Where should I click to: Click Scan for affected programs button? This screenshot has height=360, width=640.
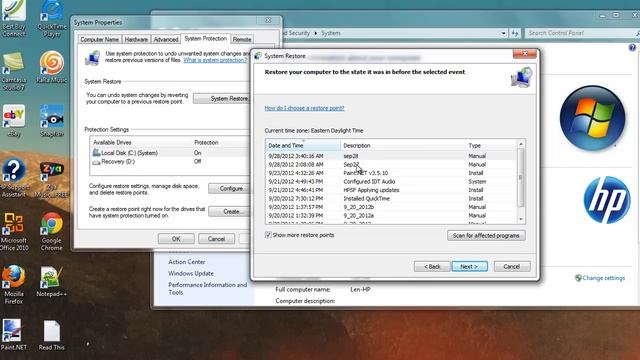coord(486,236)
